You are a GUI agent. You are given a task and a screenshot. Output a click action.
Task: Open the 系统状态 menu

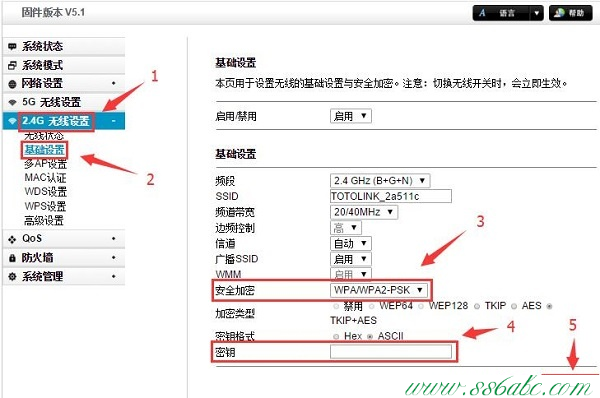[x=64, y=46]
